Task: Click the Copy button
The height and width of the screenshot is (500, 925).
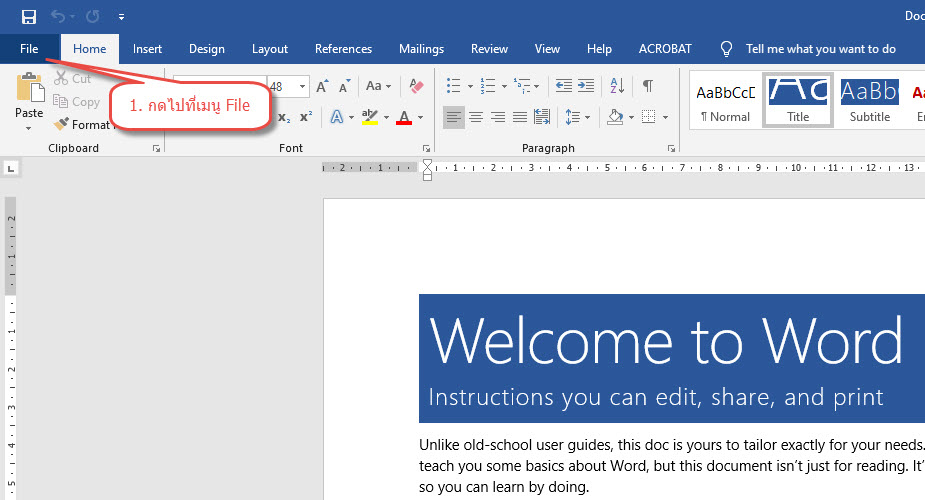Action: tap(77, 101)
